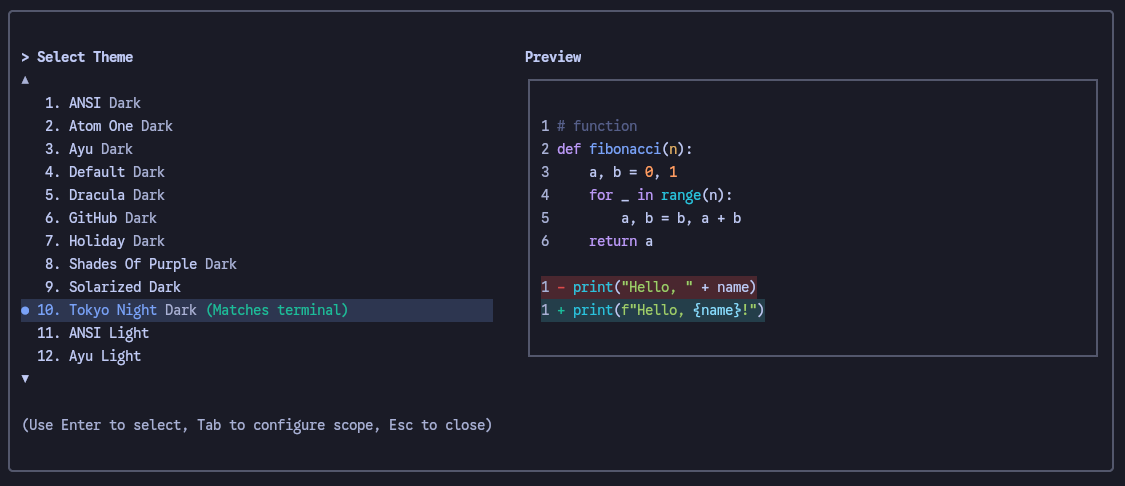Click the green added diff line in preview
This screenshot has height=486, width=1125.
pyautogui.click(x=653, y=311)
